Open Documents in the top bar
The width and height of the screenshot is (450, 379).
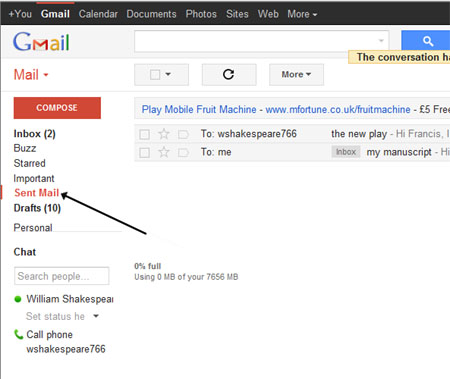click(151, 14)
